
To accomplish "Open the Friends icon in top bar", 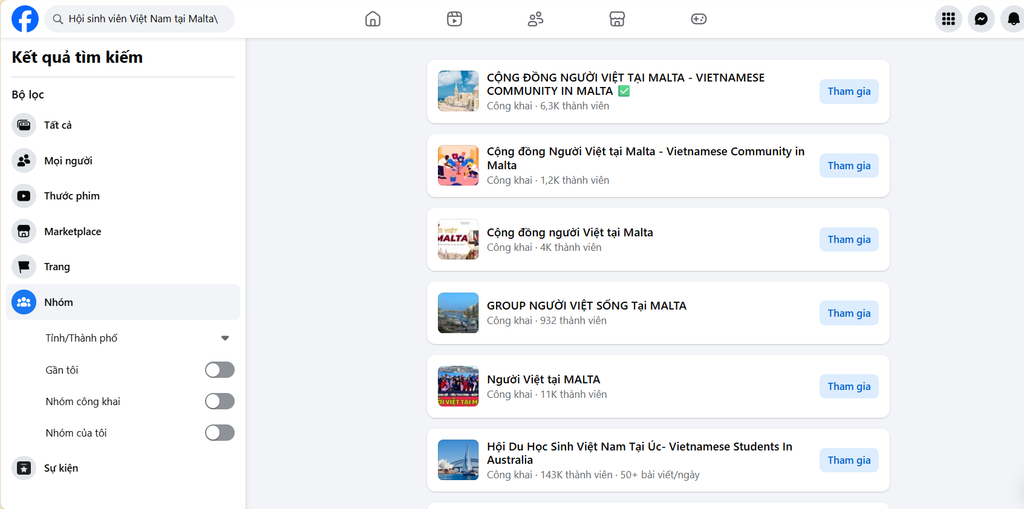I will pyautogui.click(x=536, y=19).
